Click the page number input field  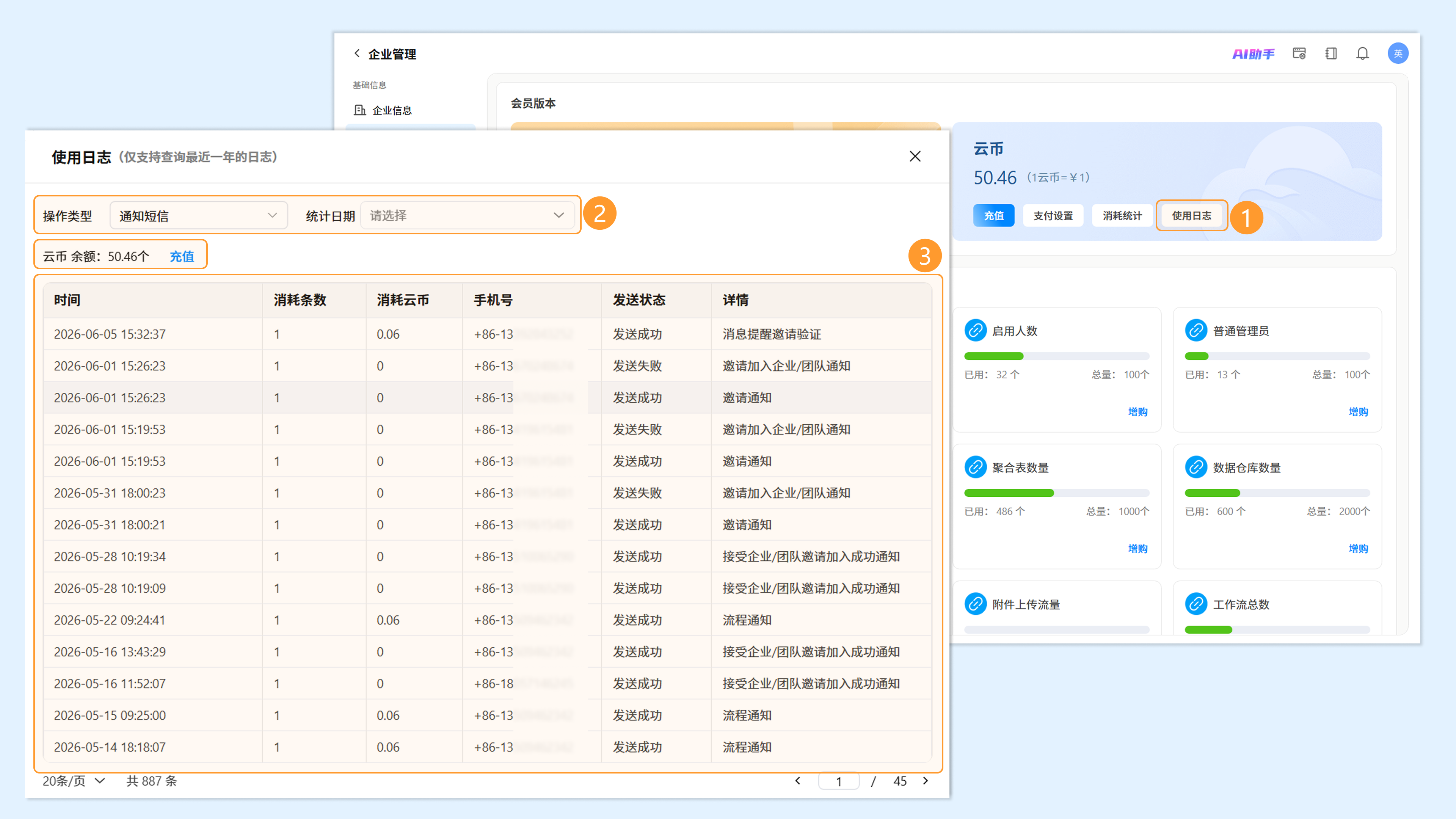(x=839, y=781)
